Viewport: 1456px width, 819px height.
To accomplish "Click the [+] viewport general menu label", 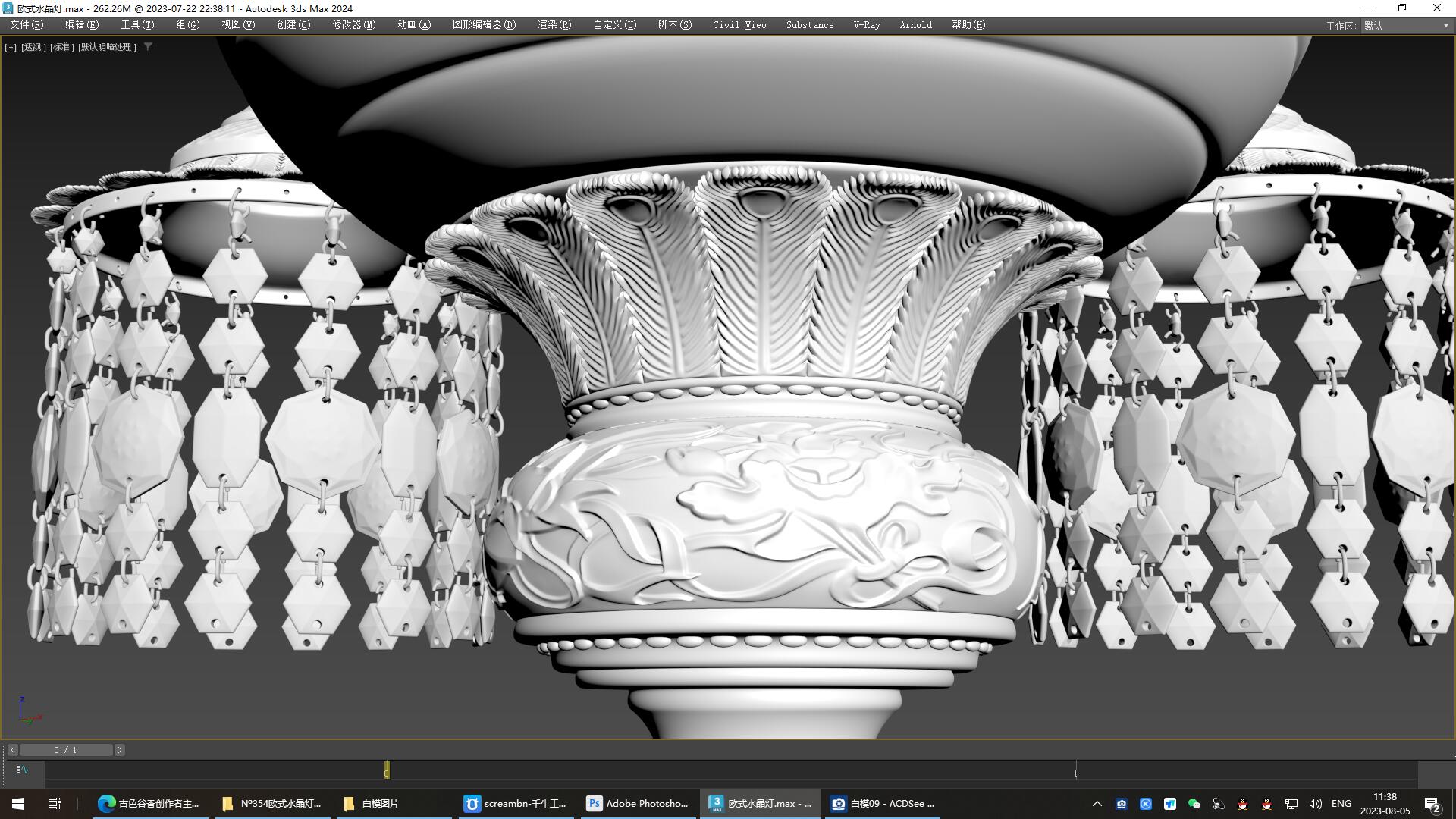I will [10, 47].
